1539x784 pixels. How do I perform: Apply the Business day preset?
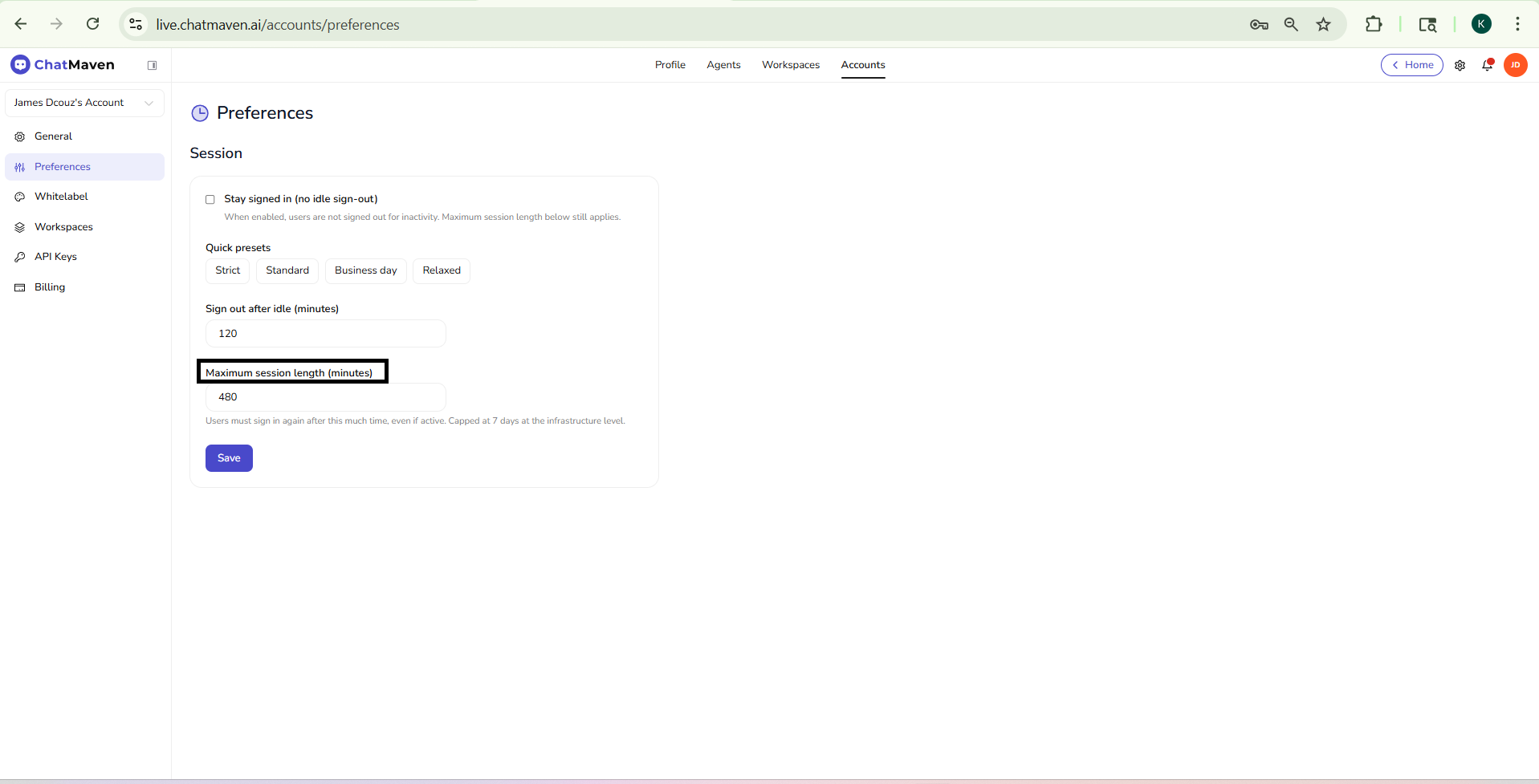point(365,270)
